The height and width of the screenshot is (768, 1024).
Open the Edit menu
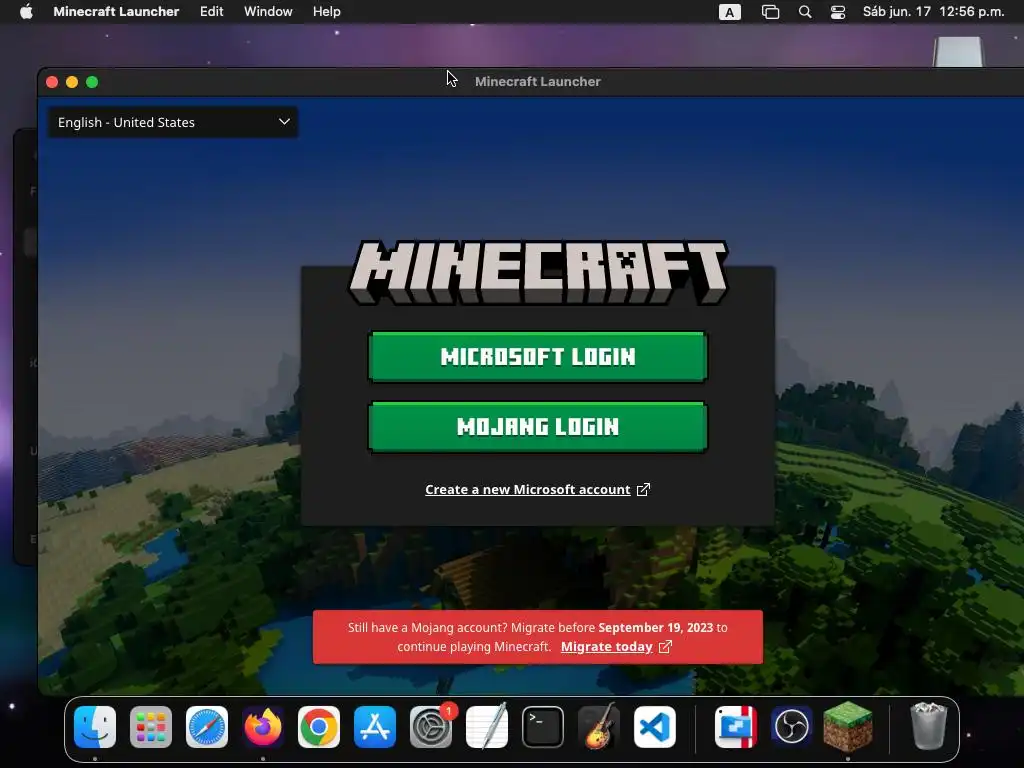click(212, 11)
